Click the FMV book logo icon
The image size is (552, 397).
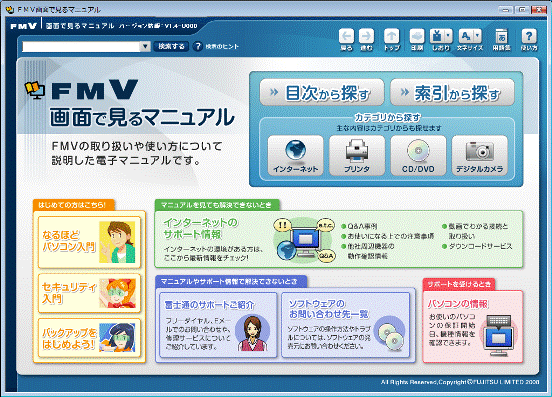coord(34,90)
